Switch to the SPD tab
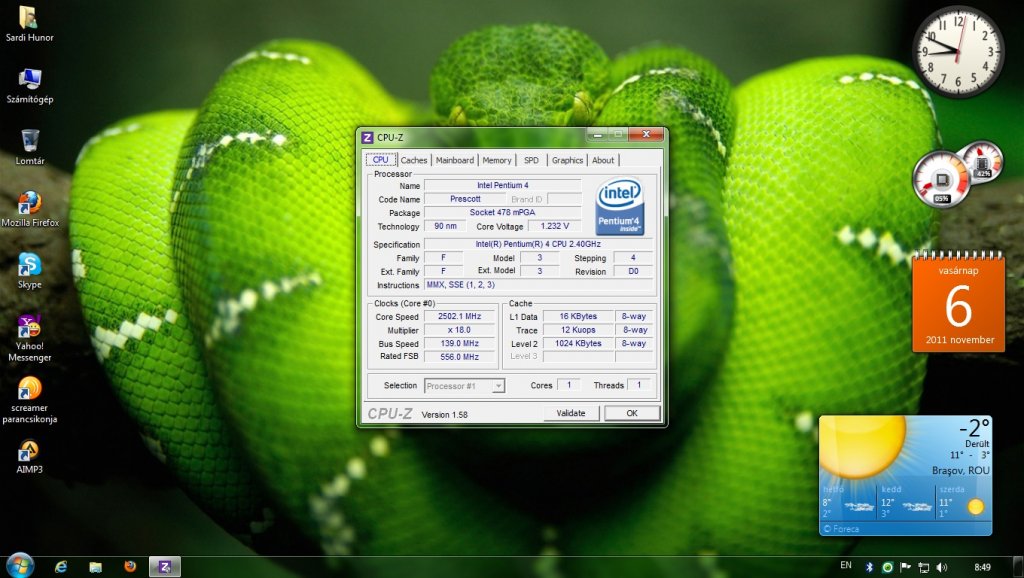 coord(531,160)
